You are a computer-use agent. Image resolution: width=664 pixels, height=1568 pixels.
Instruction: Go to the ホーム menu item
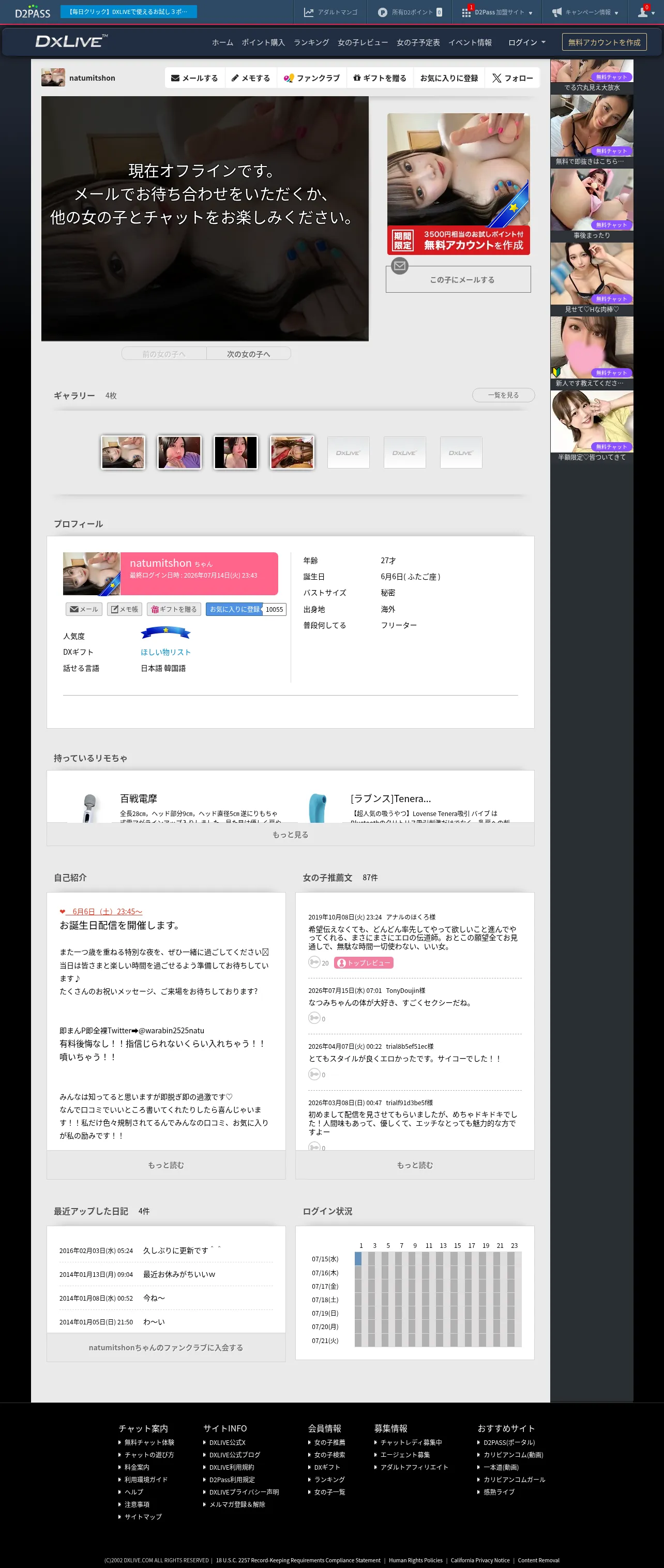click(x=222, y=42)
